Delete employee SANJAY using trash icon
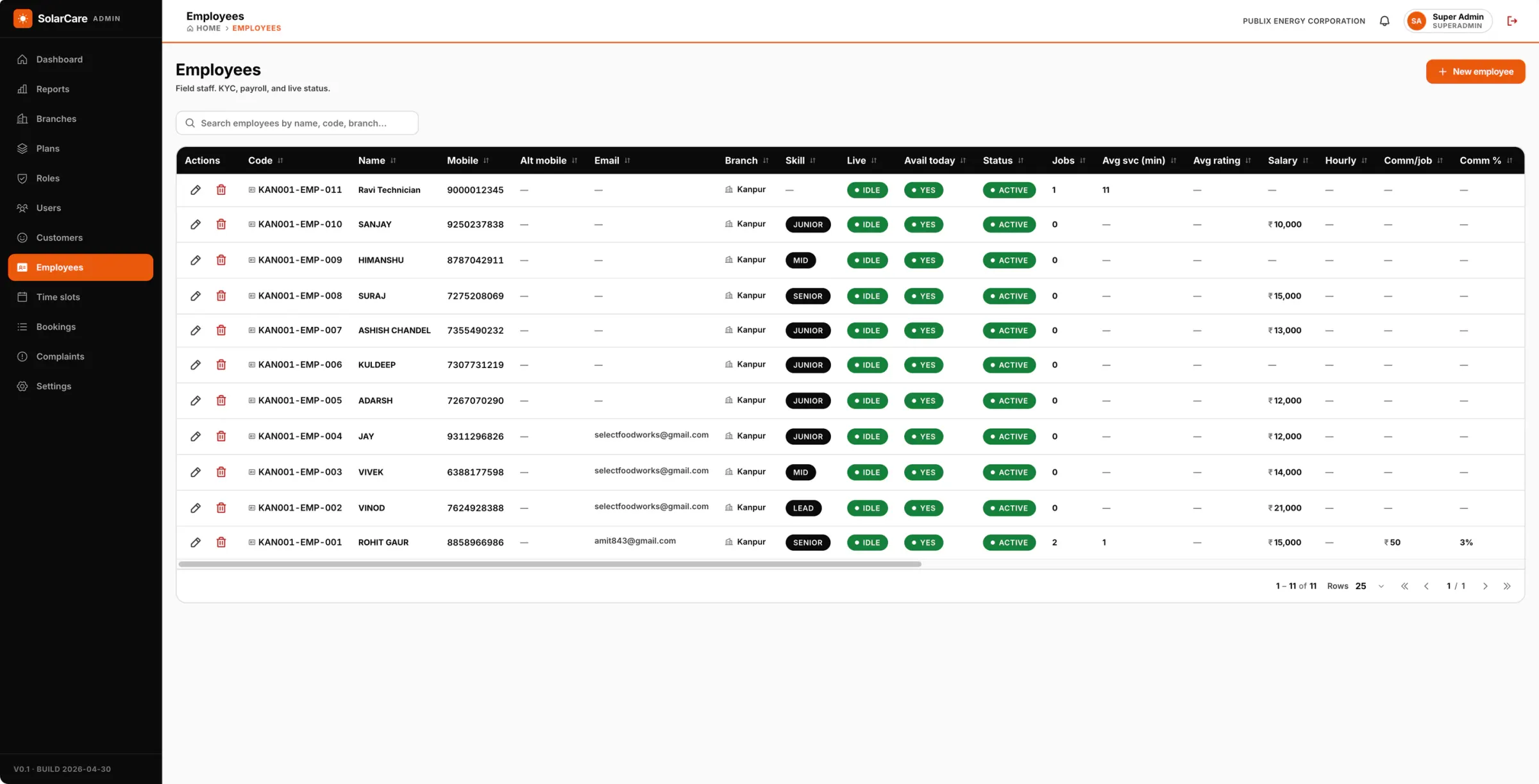Screen dimensions: 1539x784 pyautogui.click(x=221, y=224)
